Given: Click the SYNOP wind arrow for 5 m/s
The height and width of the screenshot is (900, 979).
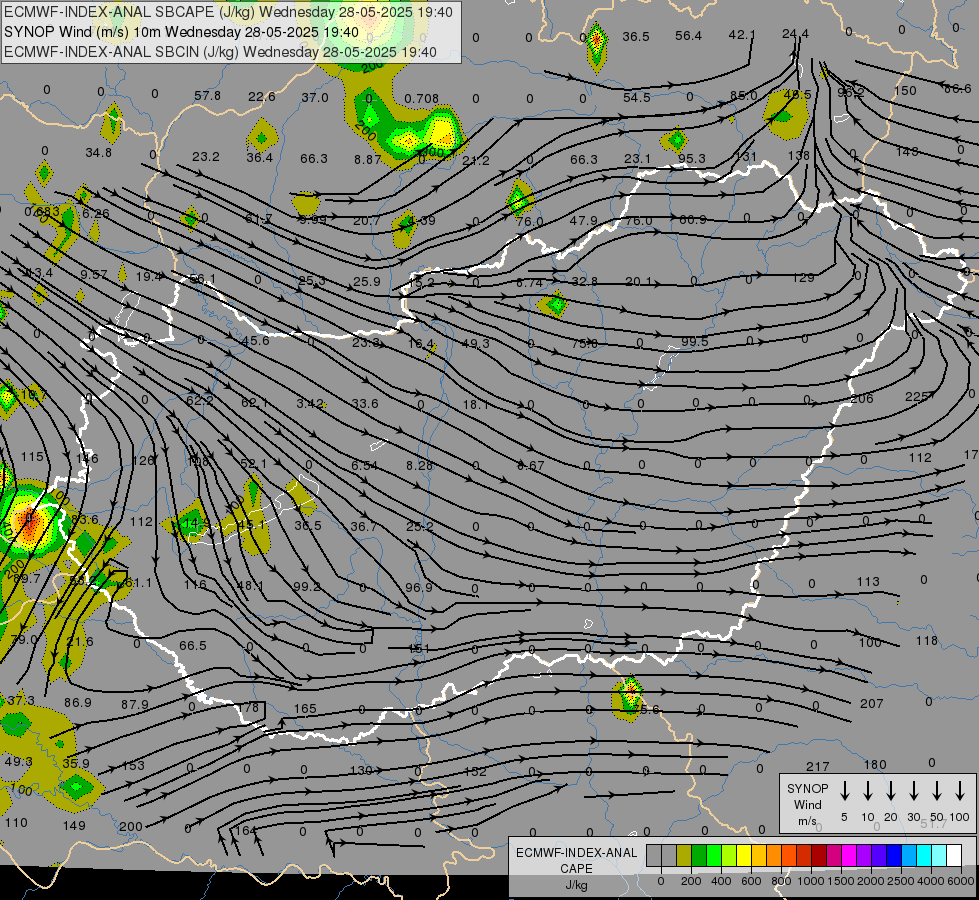Looking at the screenshot, I should 844,790.
